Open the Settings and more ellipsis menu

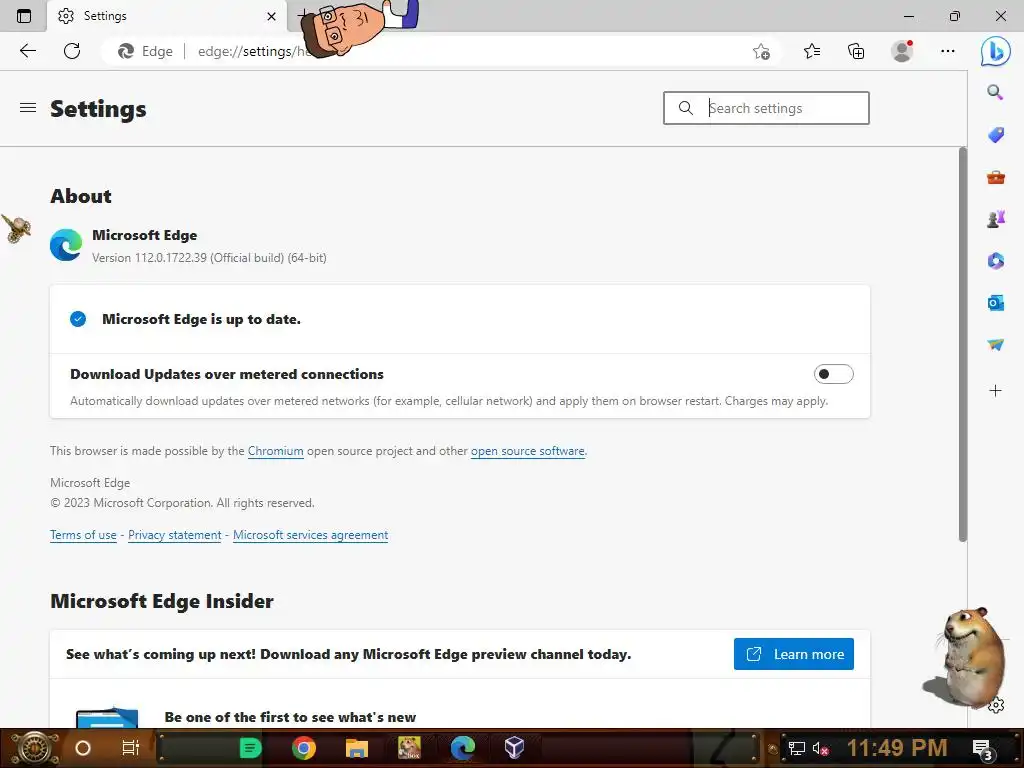pyautogui.click(x=948, y=51)
